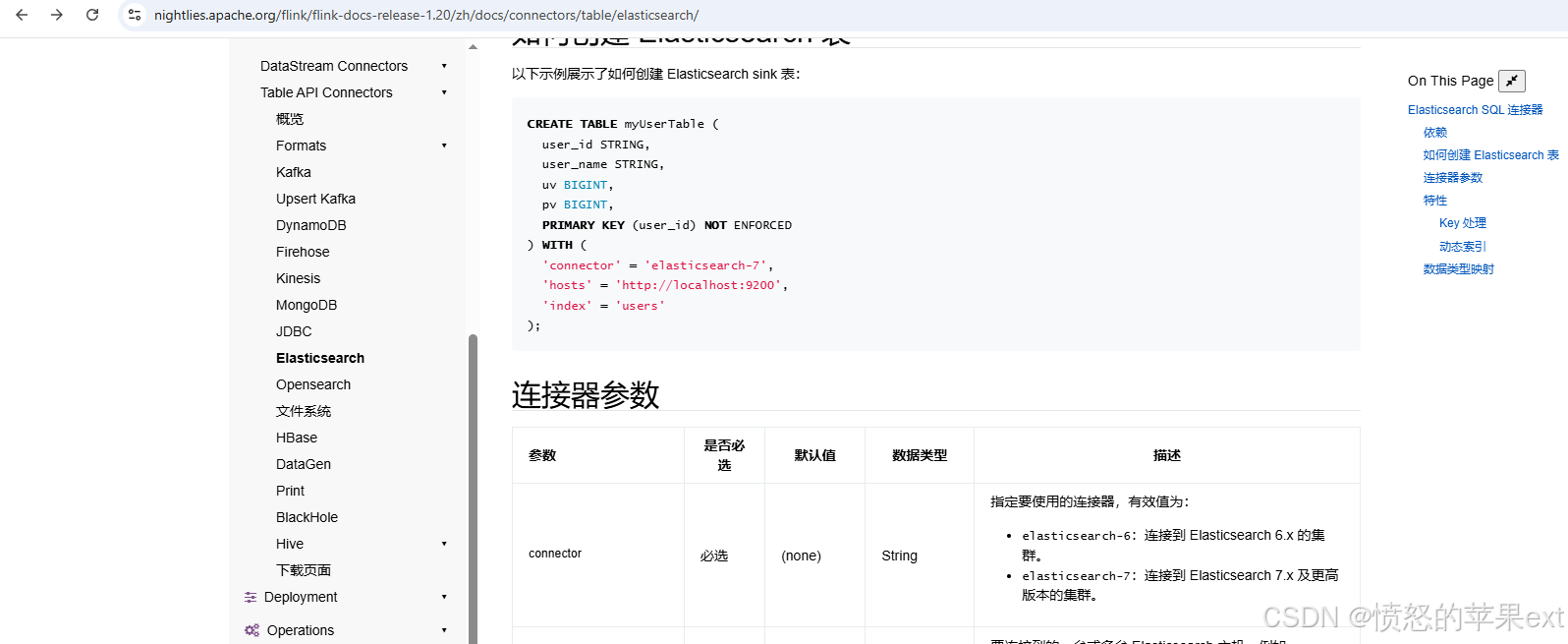Collapse the On This Page panel icon
The height and width of the screenshot is (644, 1568).
coord(1512,81)
